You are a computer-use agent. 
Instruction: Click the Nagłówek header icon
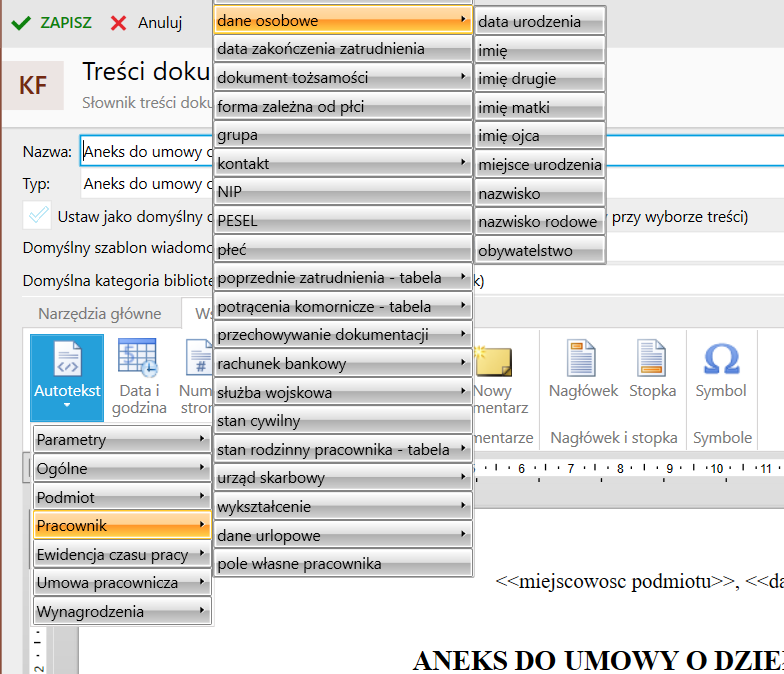(x=582, y=357)
